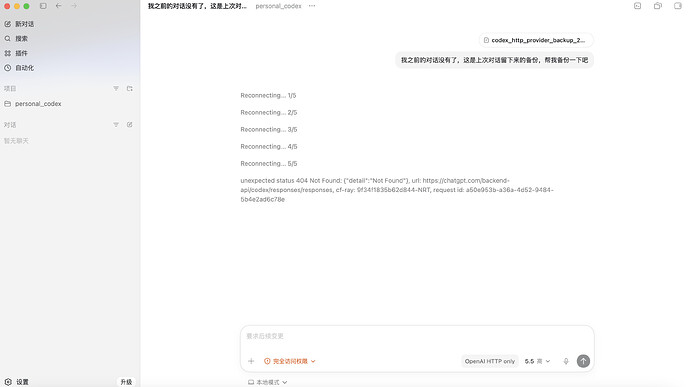Open the 5.5 model selector dropdown
The image size is (690, 387).
click(537, 361)
